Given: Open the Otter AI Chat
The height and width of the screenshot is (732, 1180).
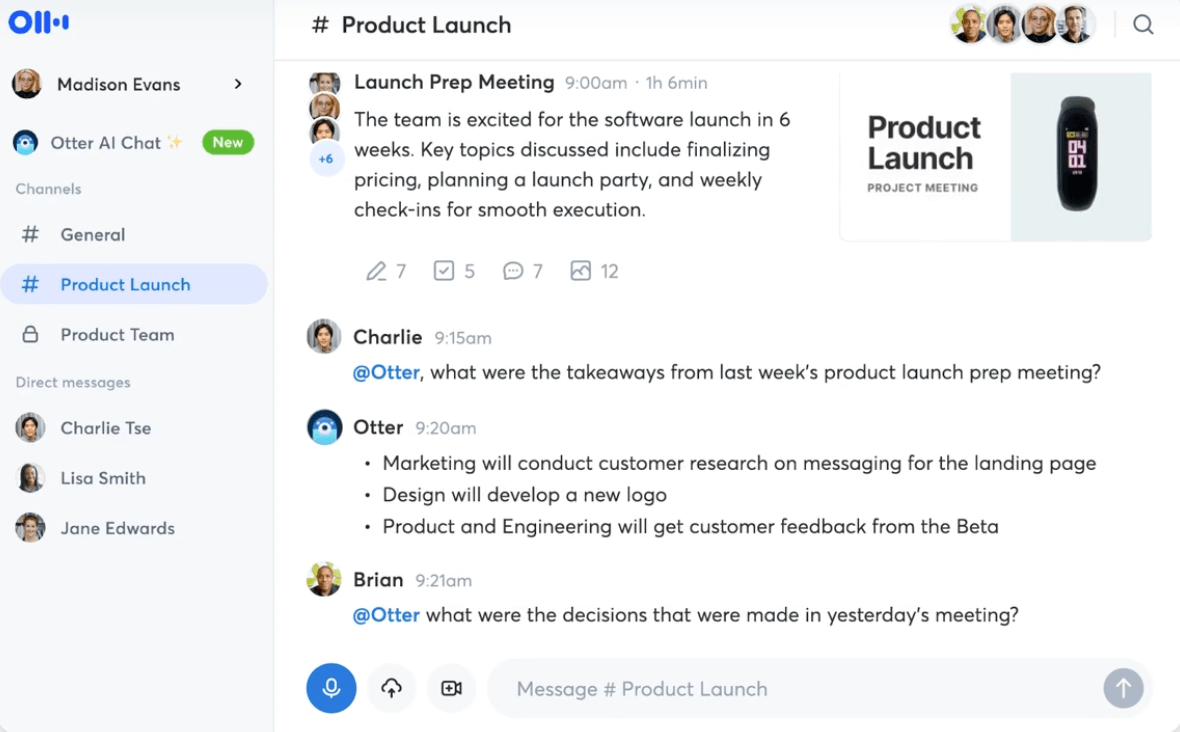Looking at the screenshot, I should [x=105, y=143].
